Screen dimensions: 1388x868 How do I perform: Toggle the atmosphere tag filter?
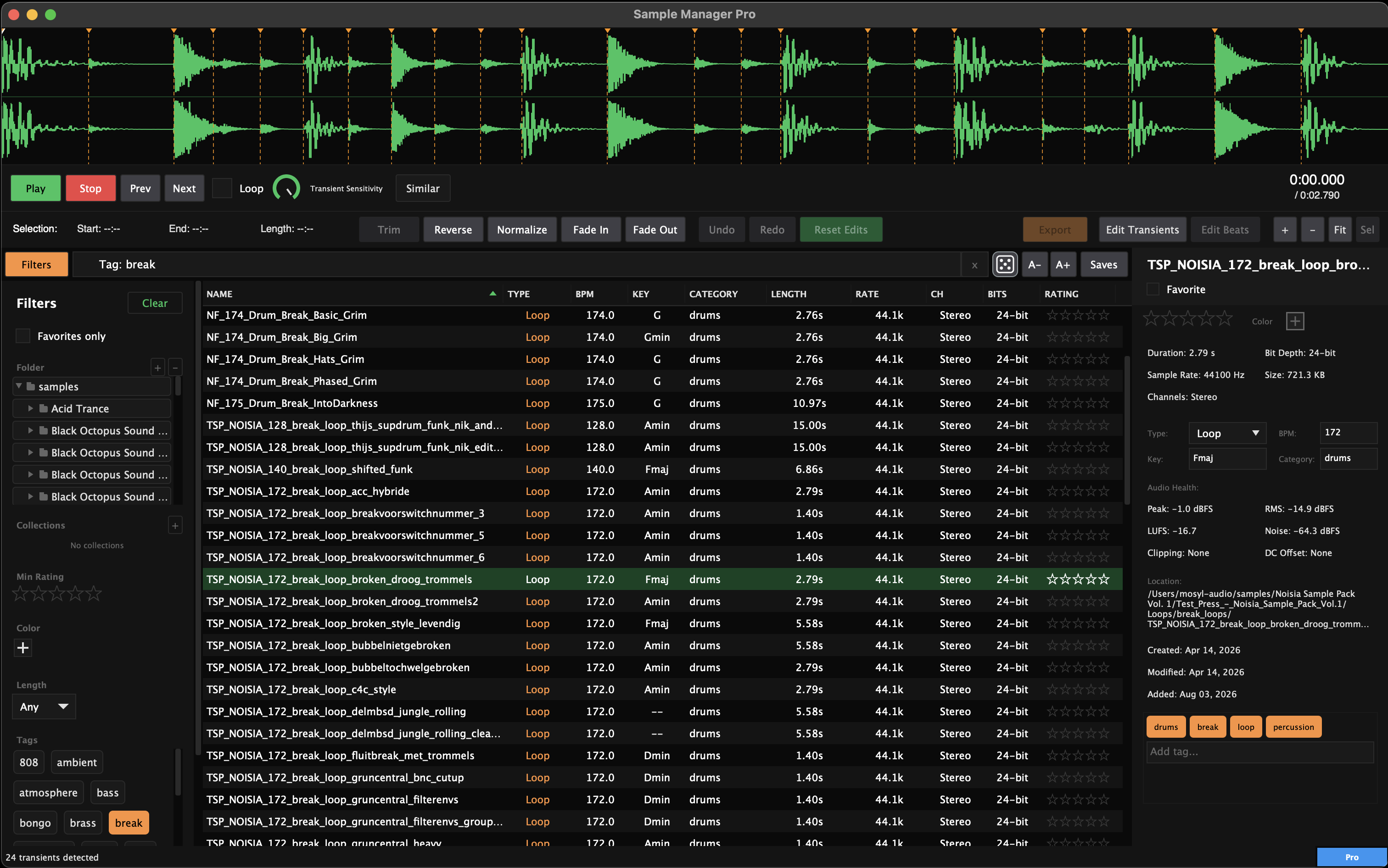point(48,793)
